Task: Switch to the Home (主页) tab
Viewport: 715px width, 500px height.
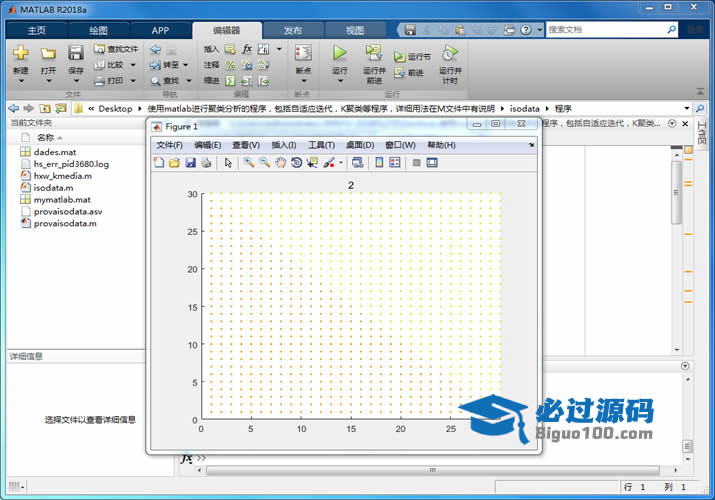Action: tap(36, 31)
